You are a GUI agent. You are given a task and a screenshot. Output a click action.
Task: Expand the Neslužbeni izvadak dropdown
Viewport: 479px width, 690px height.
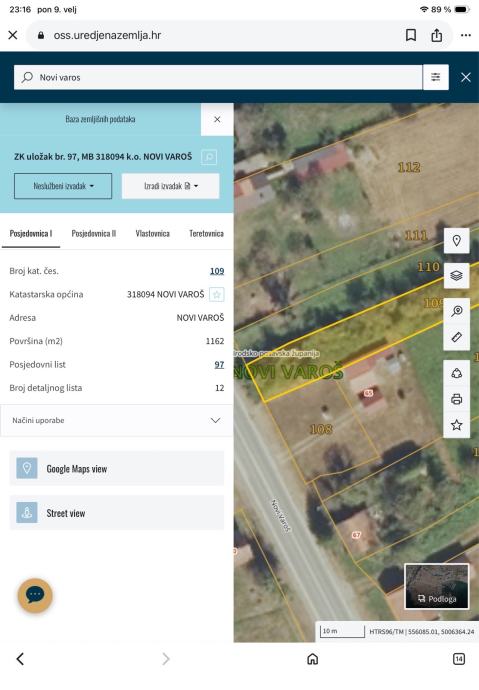pyautogui.click(x=63, y=186)
